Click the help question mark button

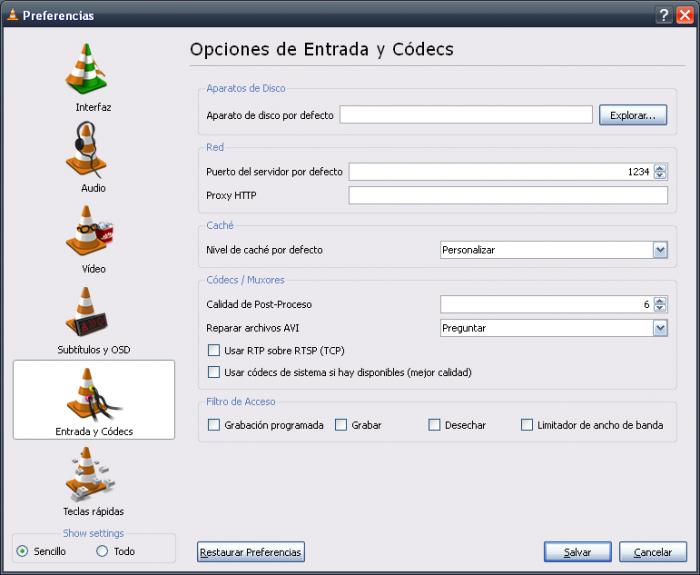pyautogui.click(x=664, y=15)
